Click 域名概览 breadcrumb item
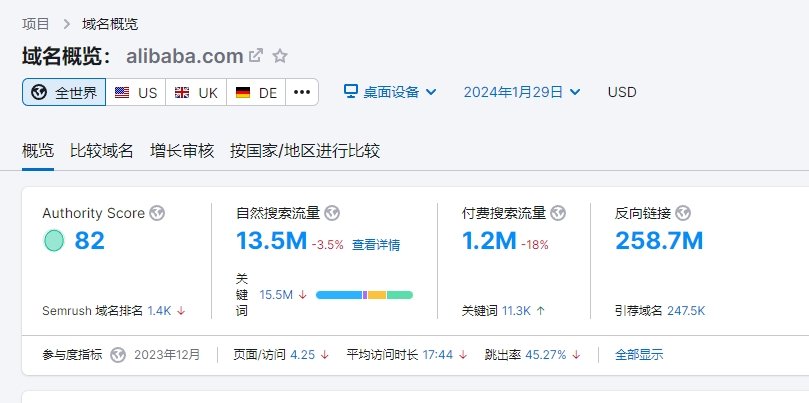The image size is (809, 403). [x=110, y=24]
